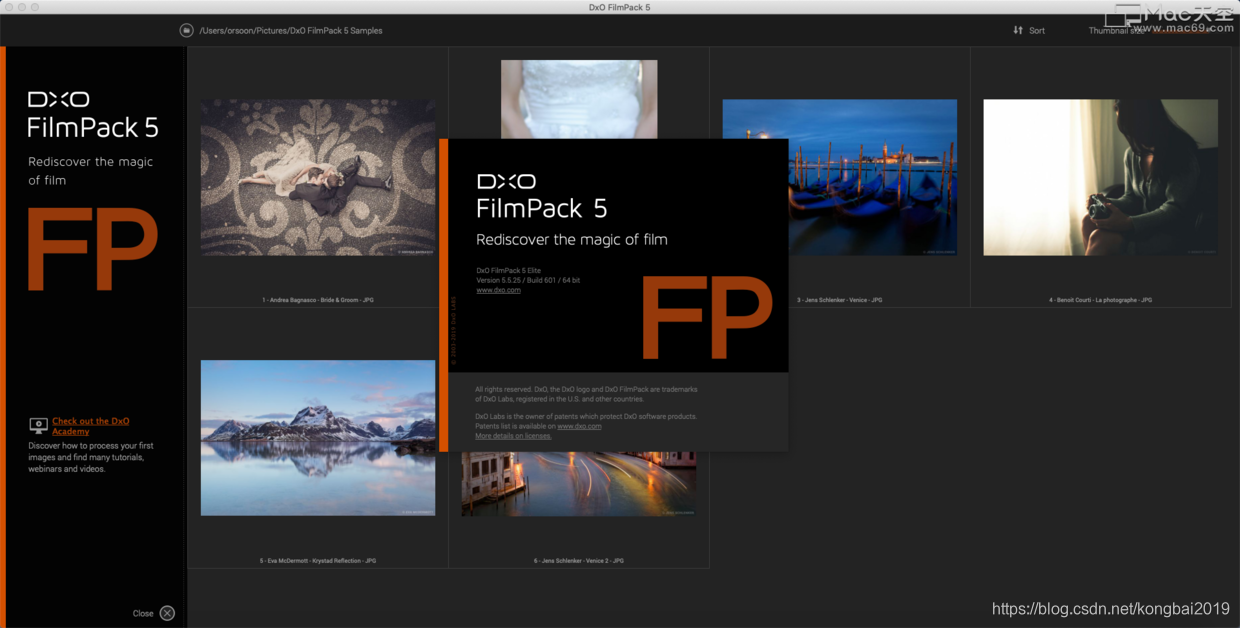Screen dimensions: 1240x628
Task: Click caption '3 - Jens Schlenker - Venice - JPG'
Action: [x=840, y=300]
